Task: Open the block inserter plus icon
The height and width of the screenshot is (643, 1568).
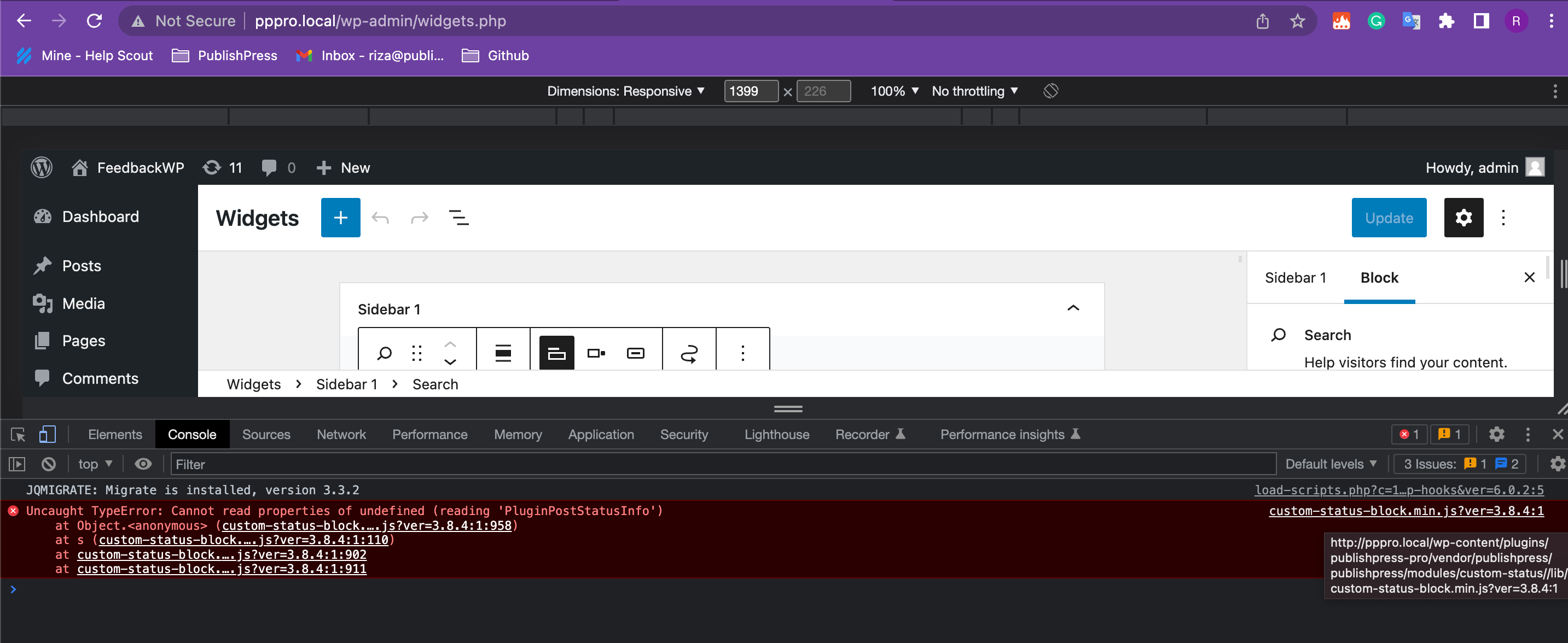Action: (x=340, y=217)
